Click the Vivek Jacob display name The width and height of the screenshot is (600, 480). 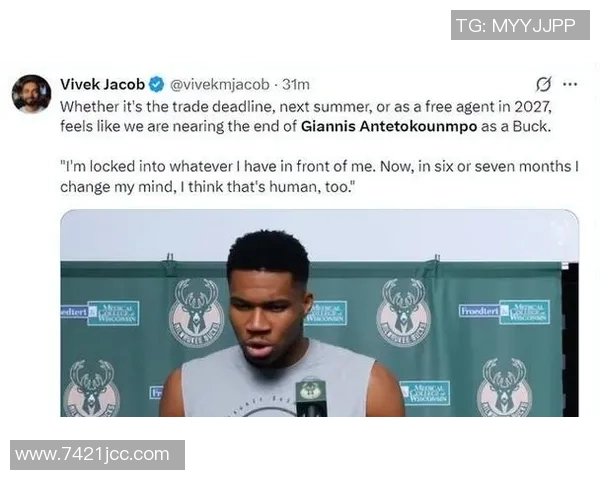pyautogui.click(x=102, y=84)
